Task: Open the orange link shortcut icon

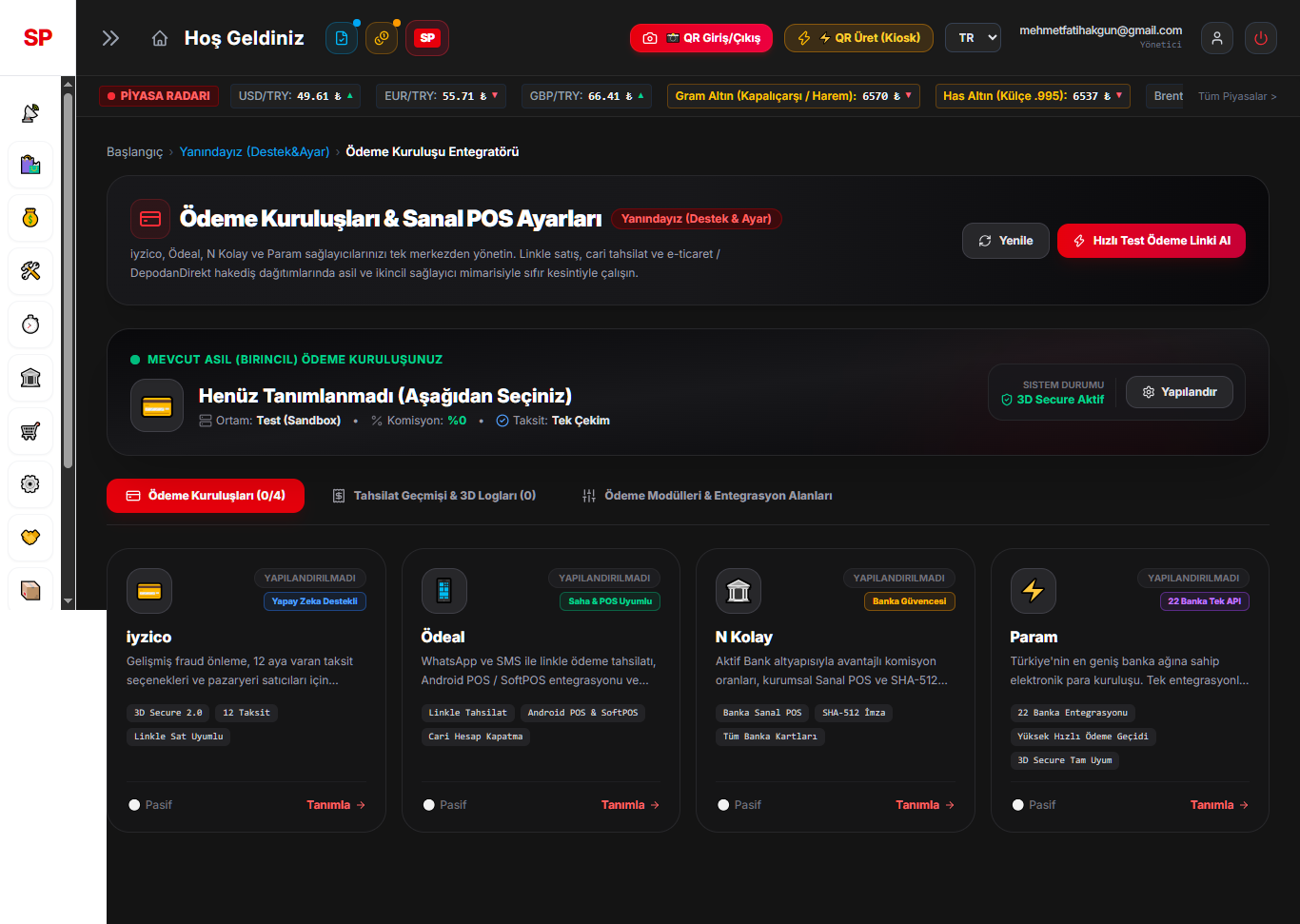Action: point(382,38)
